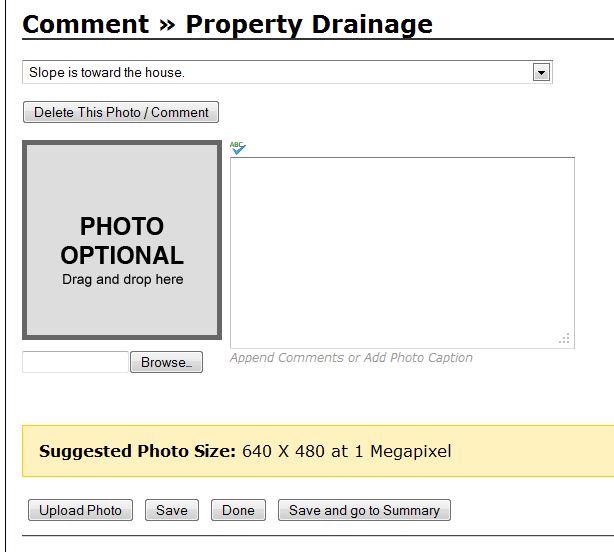Click the file path input box

click(x=76, y=362)
